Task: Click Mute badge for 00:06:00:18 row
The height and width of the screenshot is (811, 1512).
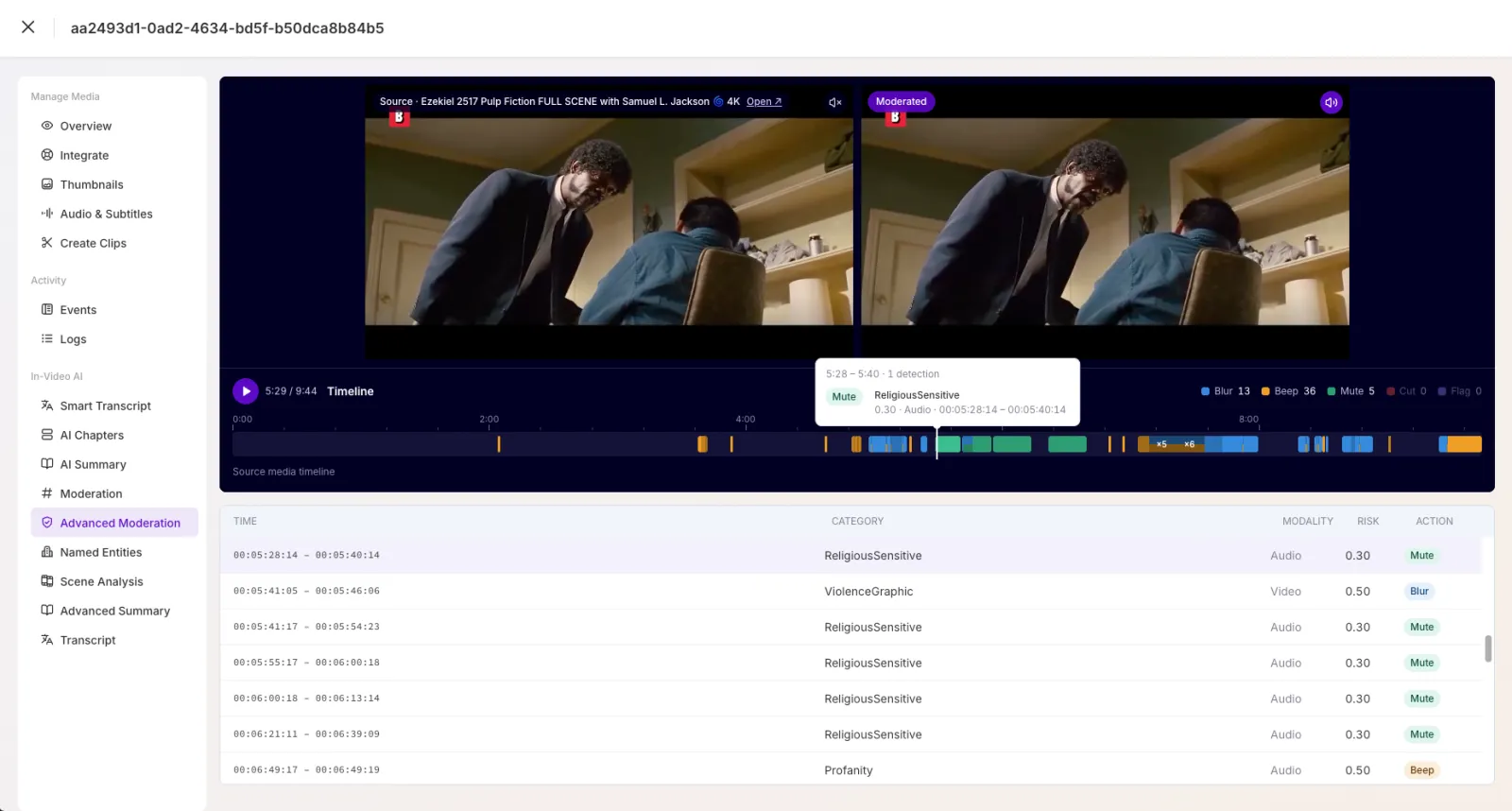Action: pyautogui.click(x=1421, y=699)
